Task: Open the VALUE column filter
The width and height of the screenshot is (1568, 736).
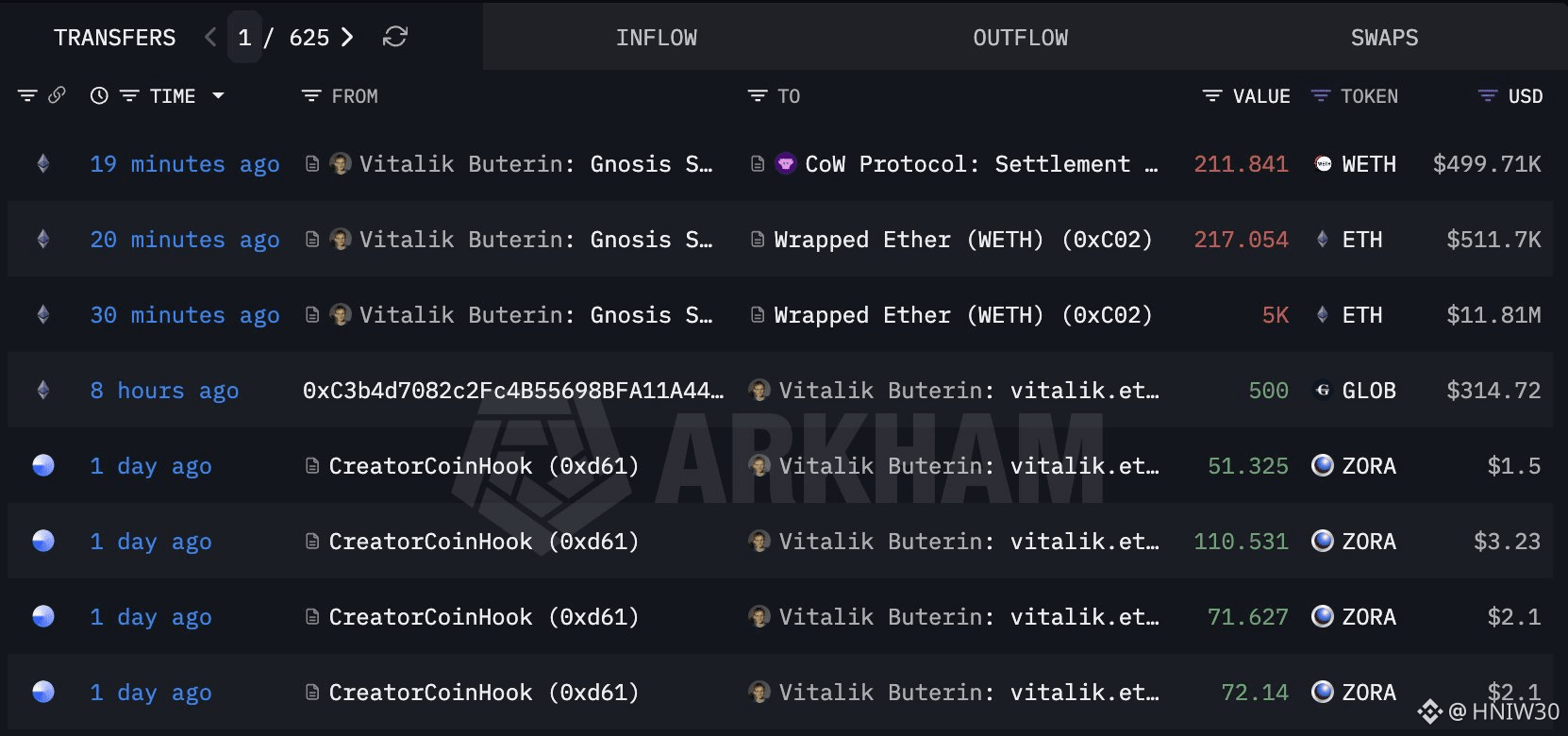Action: point(1212,95)
